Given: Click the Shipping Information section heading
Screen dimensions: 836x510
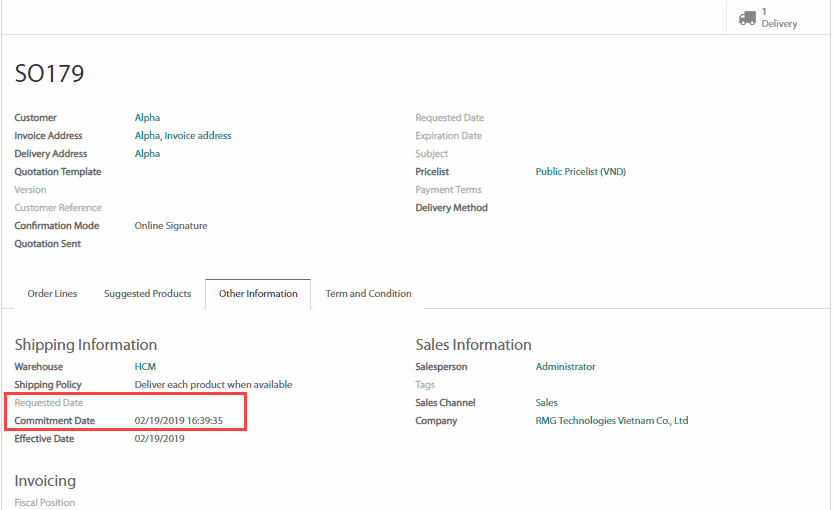Looking at the screenshot, I should click(x=86, y=345).
